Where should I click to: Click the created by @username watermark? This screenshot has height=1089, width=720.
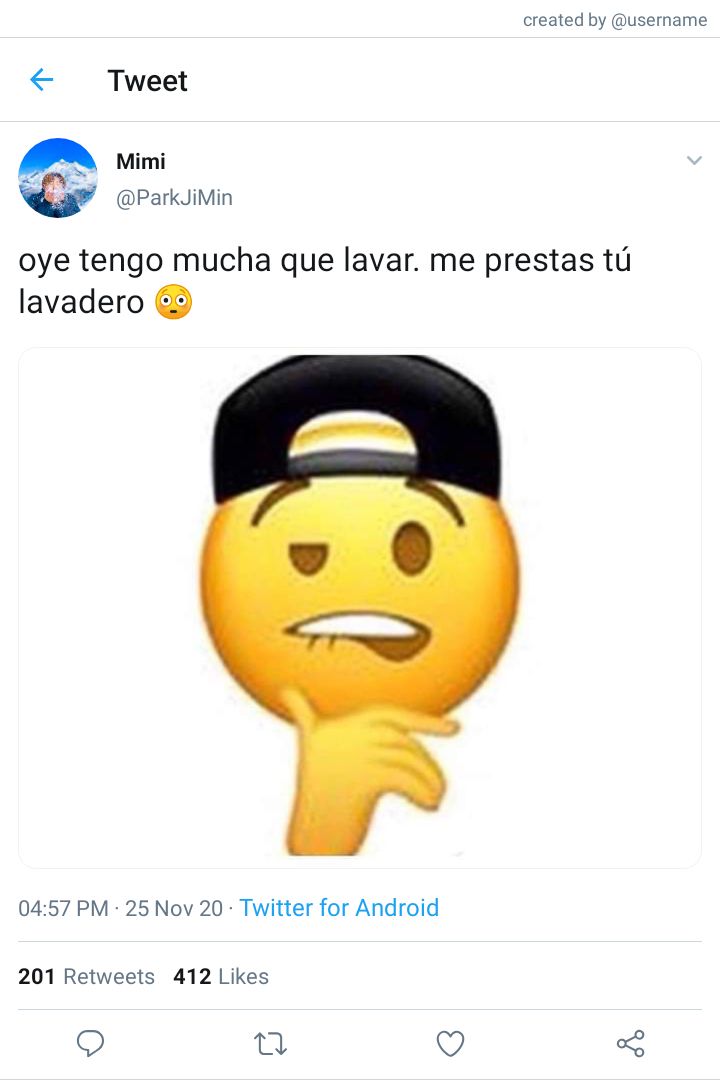615,20
